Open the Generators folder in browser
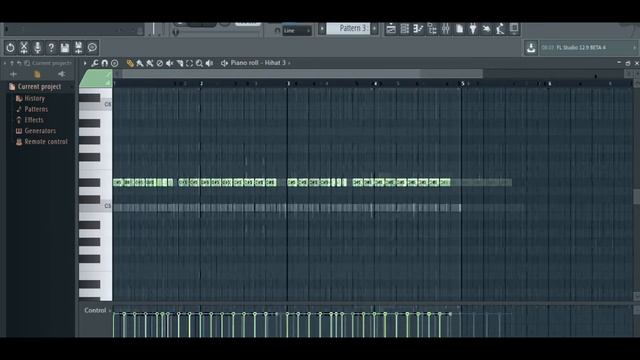The image size is (640, 360). coord(40,131)
